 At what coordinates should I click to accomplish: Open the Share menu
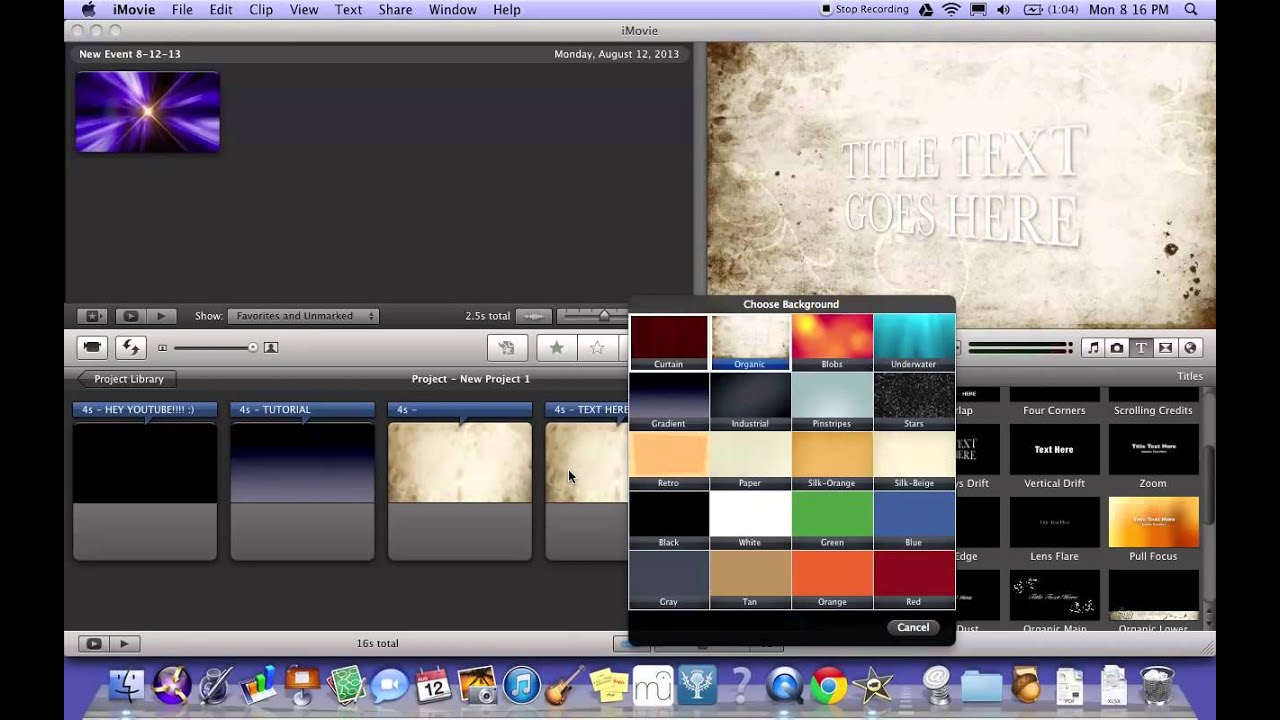click(395, 9)
